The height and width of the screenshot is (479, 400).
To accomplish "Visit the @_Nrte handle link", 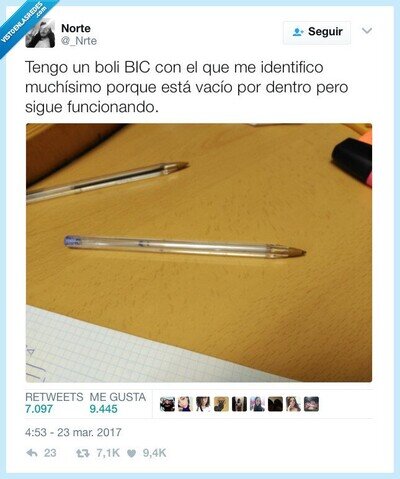I will [x=79, y=41].
